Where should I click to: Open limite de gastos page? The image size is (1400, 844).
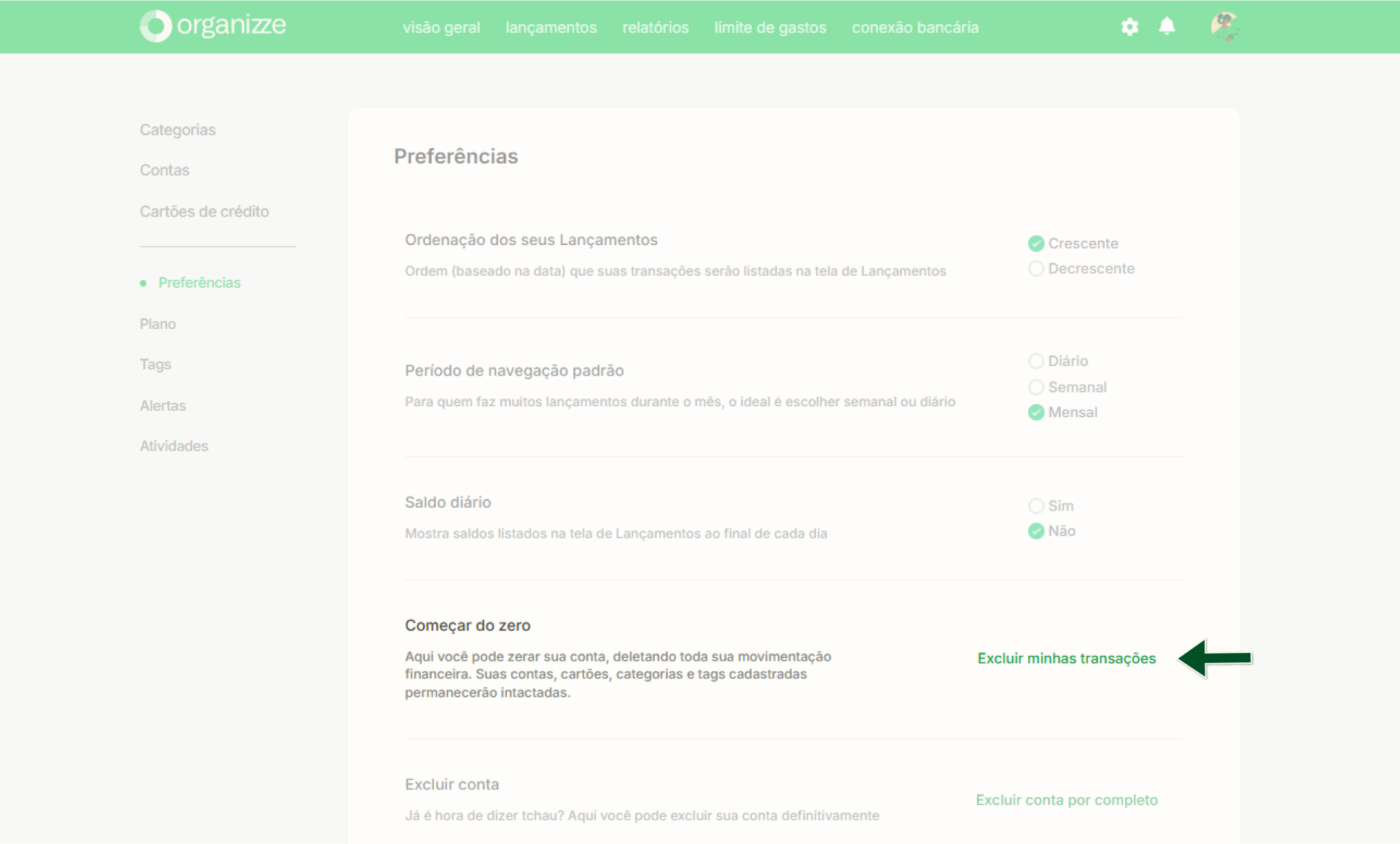pos(770,27)
